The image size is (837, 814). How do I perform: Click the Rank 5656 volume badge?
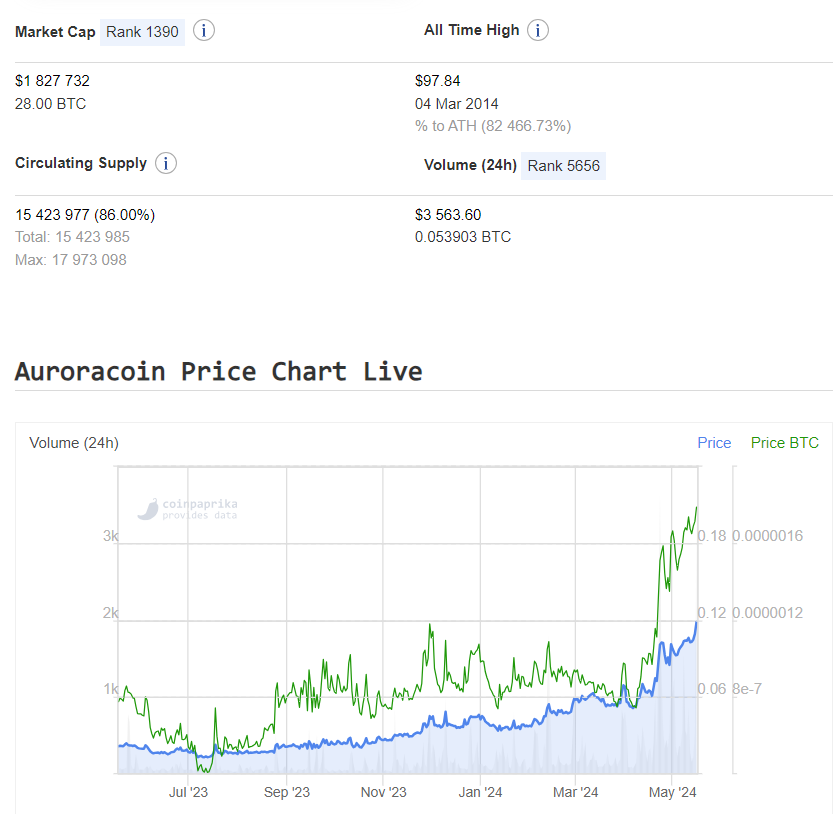563,166
